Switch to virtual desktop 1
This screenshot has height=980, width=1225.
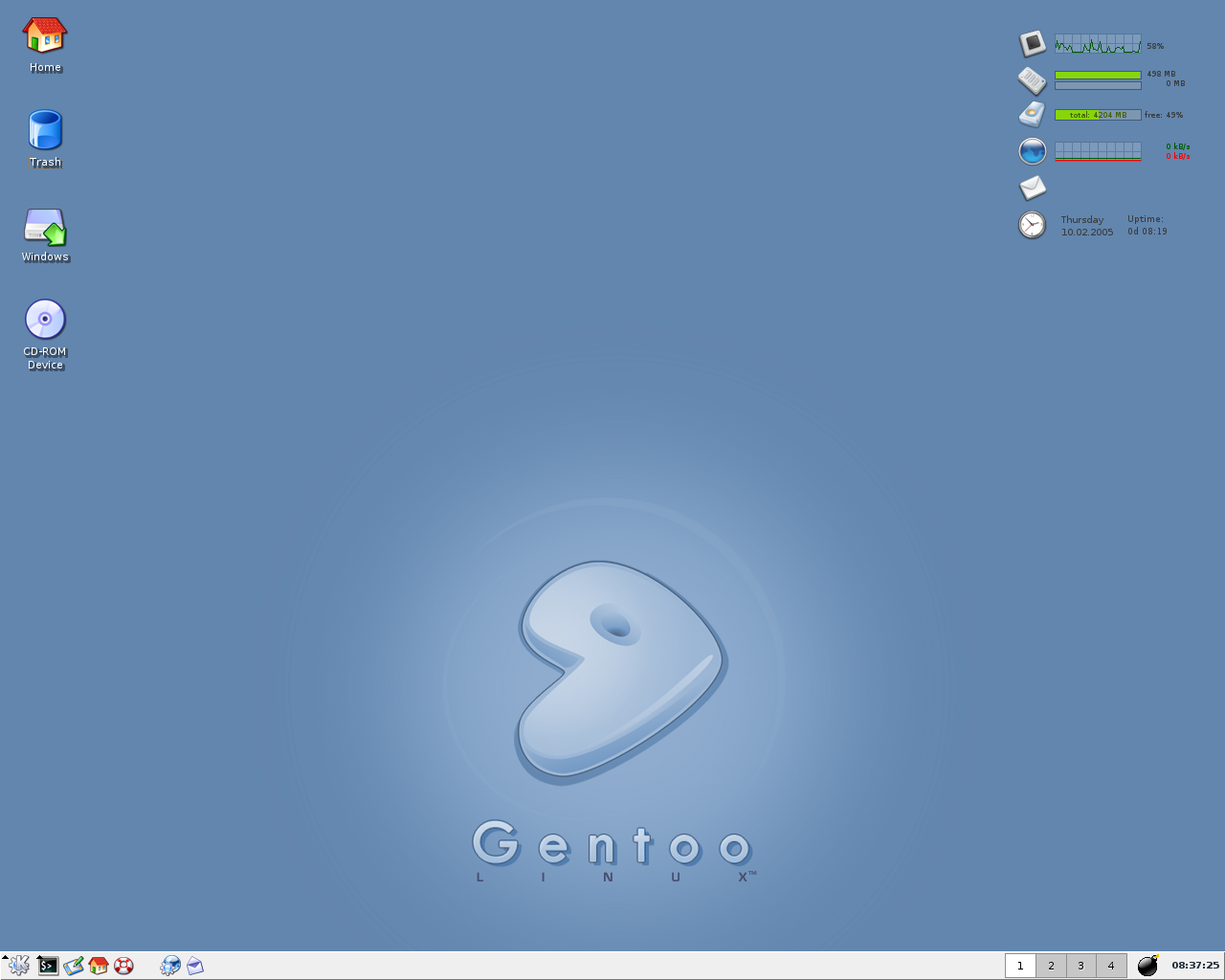tap(1020, 966)
